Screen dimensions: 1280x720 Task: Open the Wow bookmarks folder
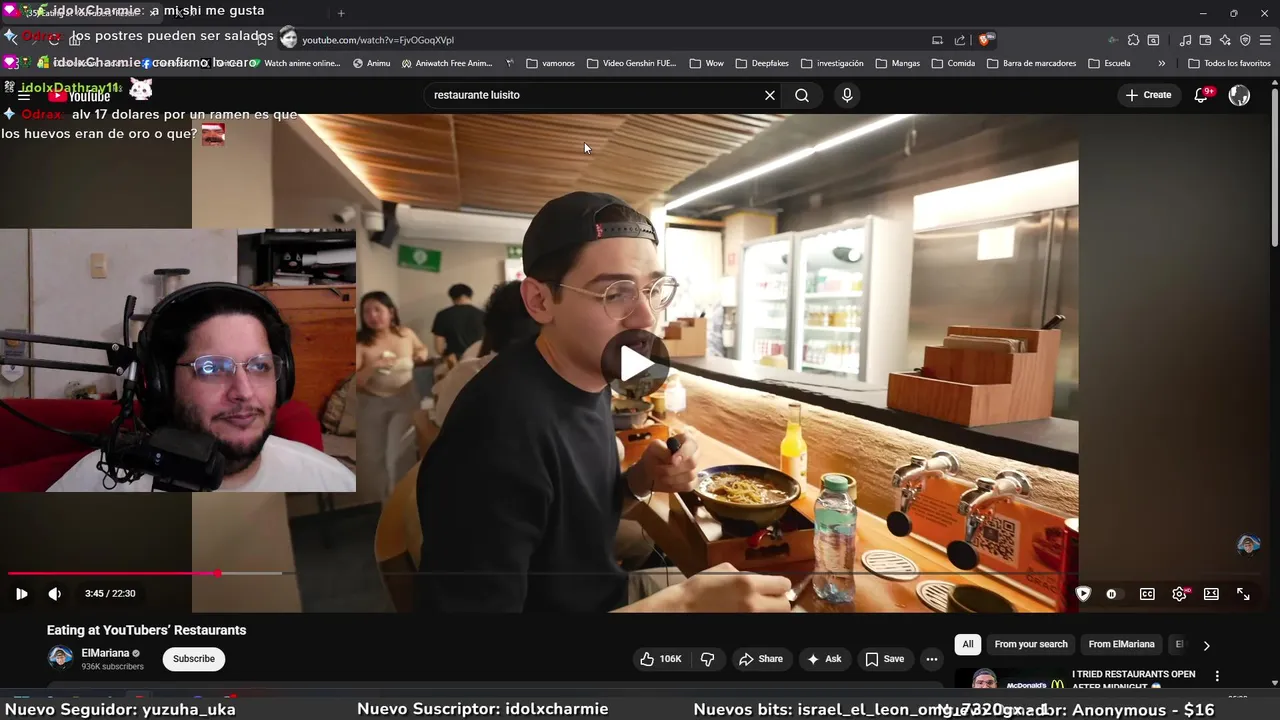(x=706, y=63)
